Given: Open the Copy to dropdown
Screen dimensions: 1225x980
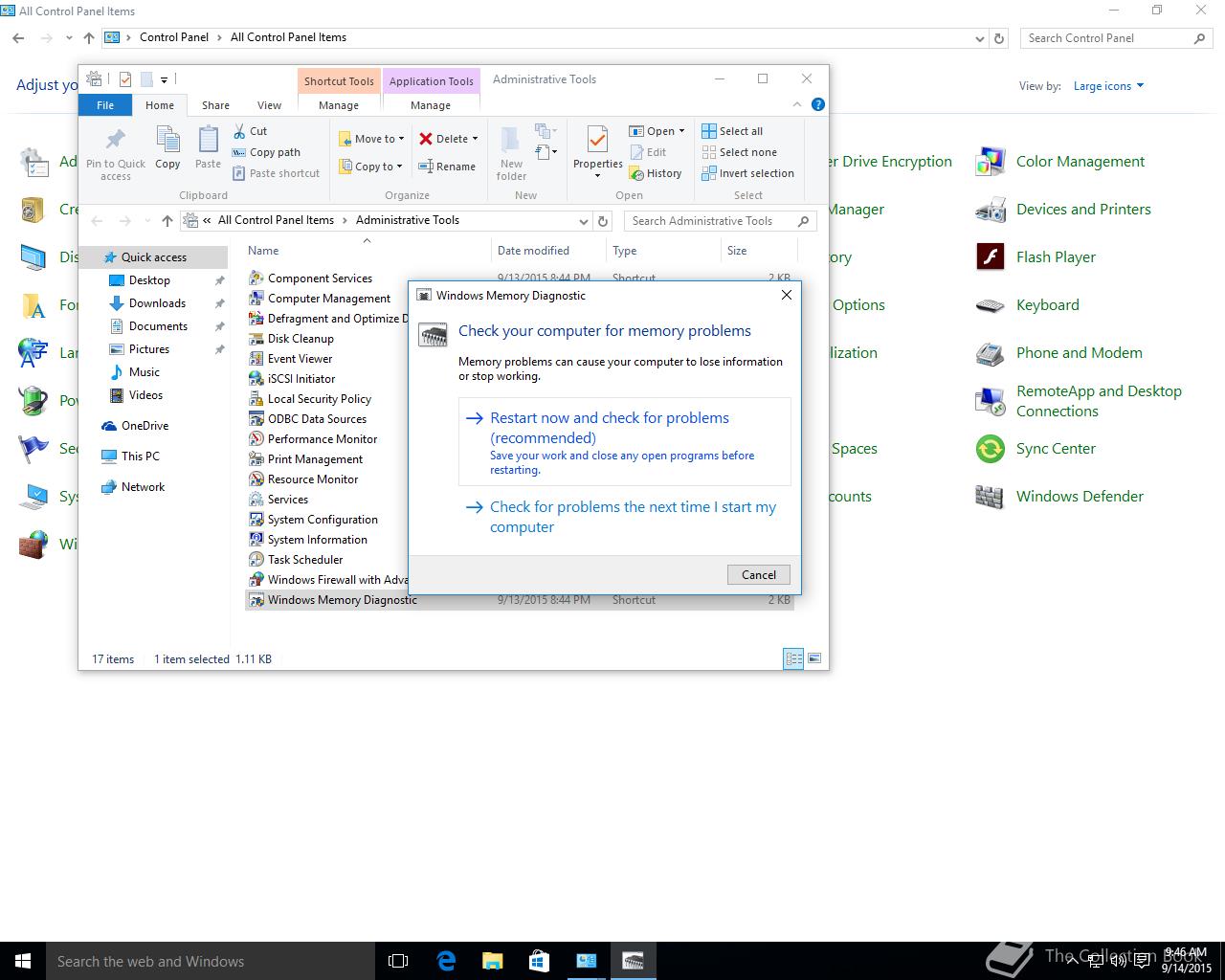Looking at the screenshot, I should [x=371, y=167].
